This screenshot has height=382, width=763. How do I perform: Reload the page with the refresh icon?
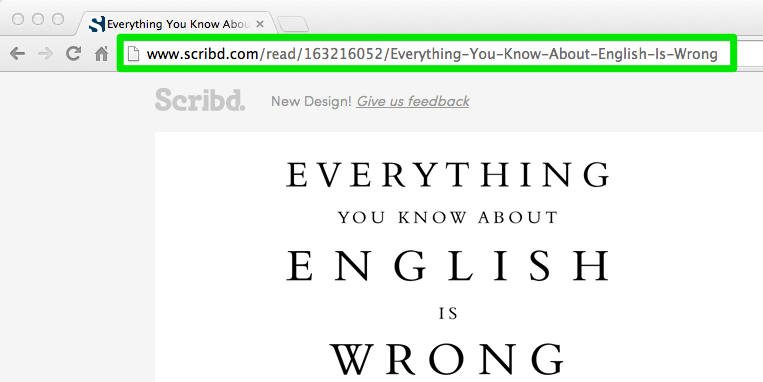pos(73,53)
